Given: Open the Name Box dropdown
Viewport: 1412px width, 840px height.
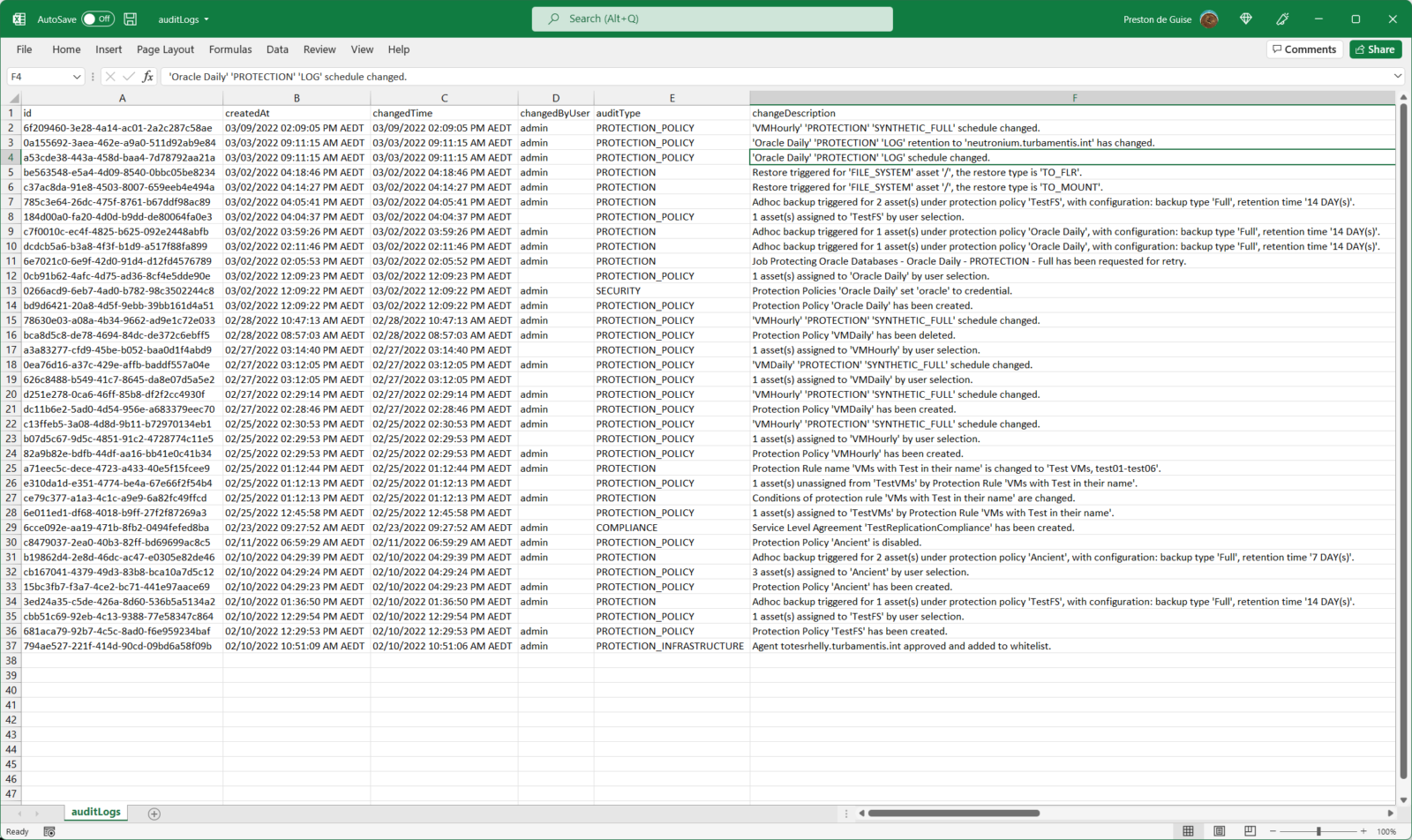Looking at the screenshot, I should 77,76.
